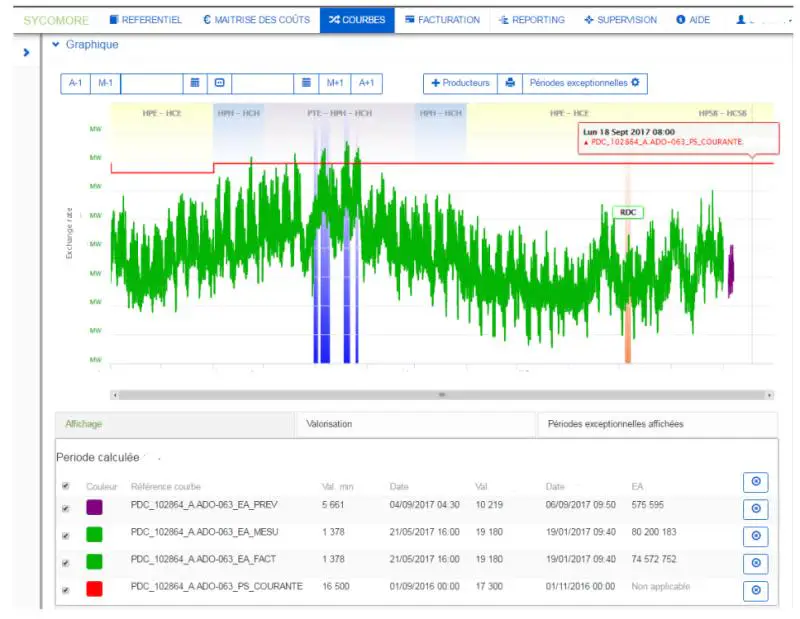Screen dimensions: 800x619
Task: Collapse the Graphique section chevron
Action: pos(56,44)
